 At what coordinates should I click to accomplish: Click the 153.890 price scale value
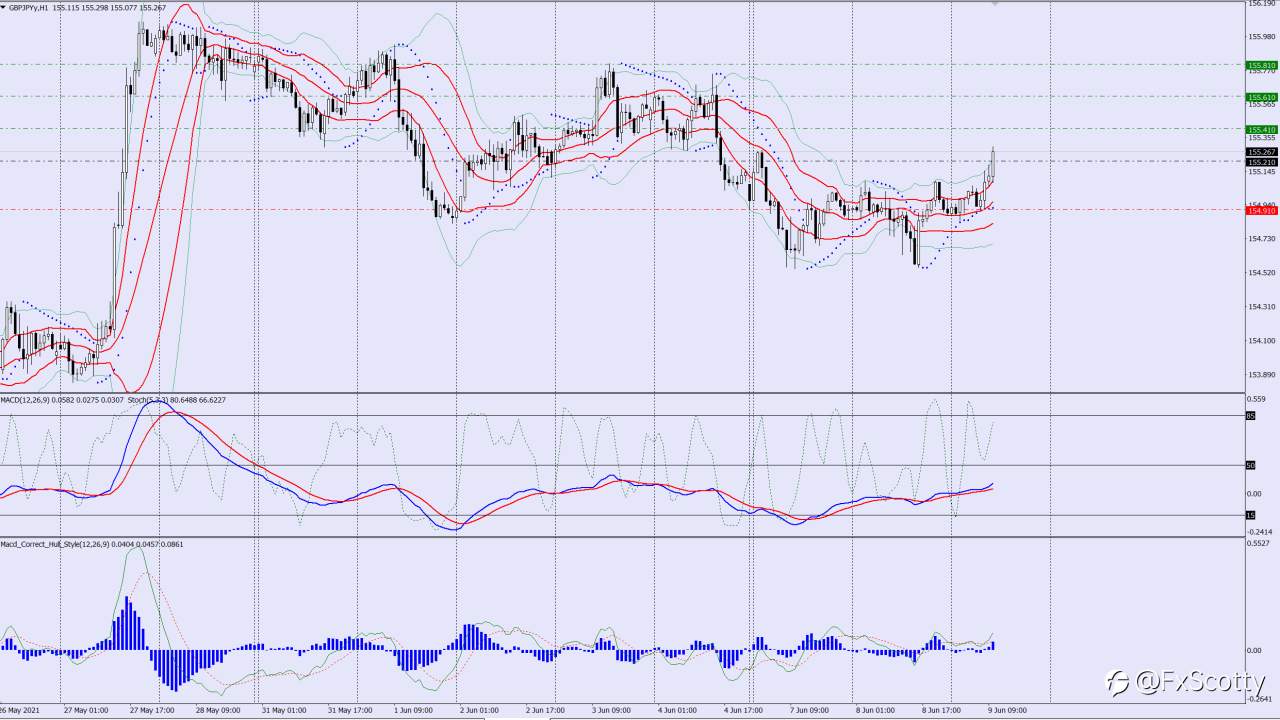(1261, 375)
